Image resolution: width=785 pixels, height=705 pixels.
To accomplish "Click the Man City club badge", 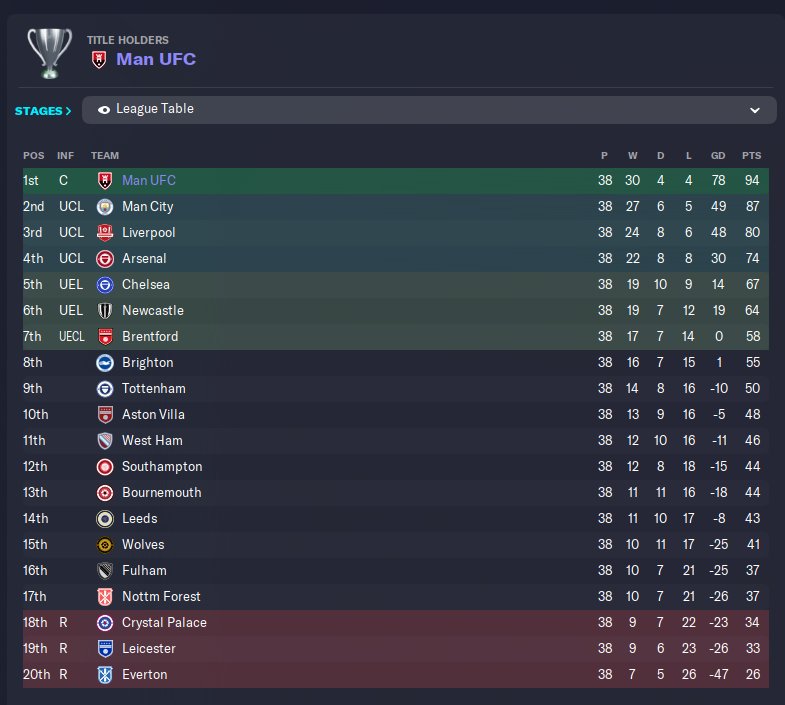I will 105,207.
